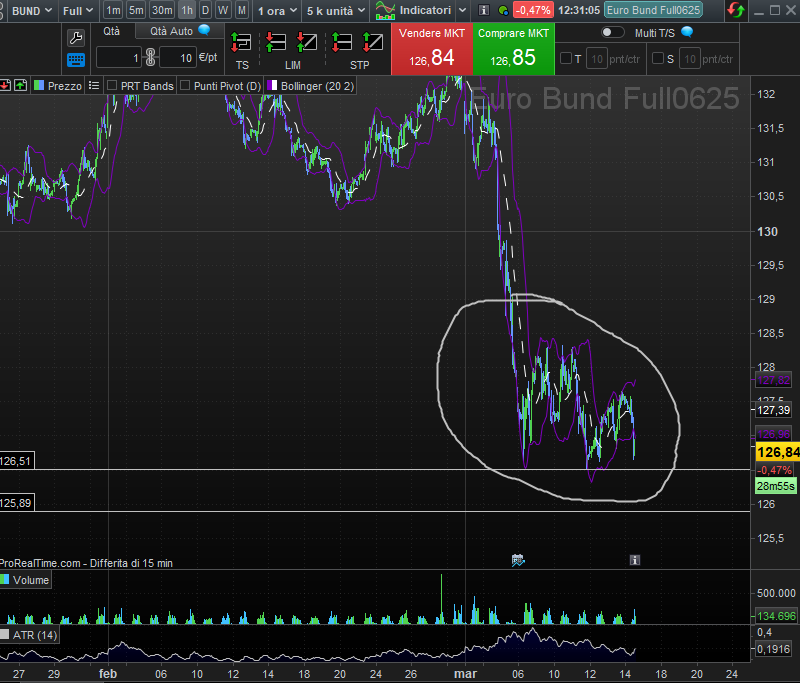Tick the Punti Pivot (D) checkbox

[185, 85]
